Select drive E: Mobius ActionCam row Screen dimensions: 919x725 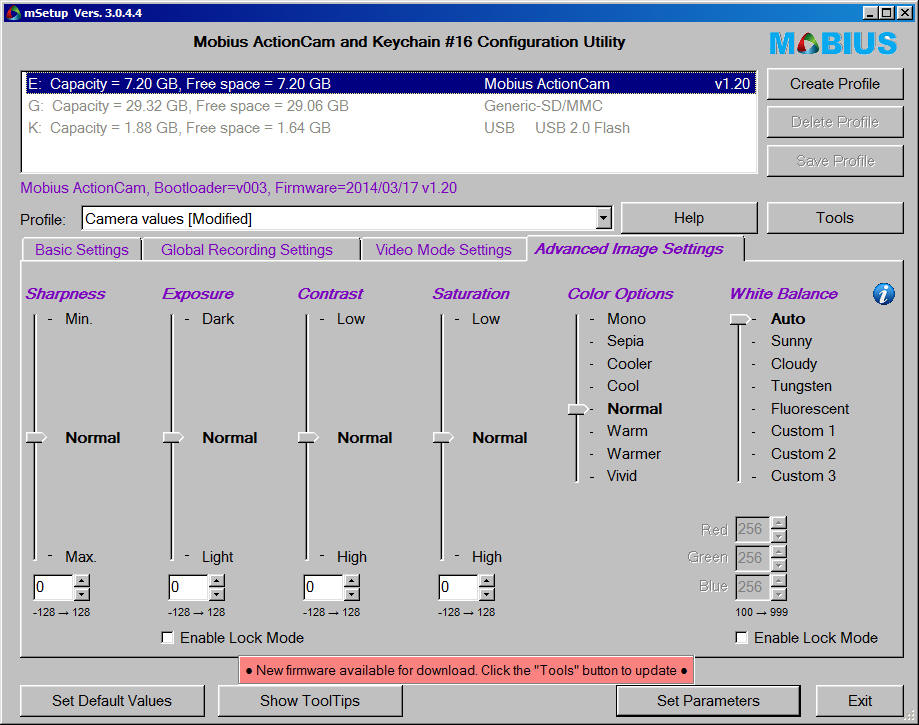390,84
